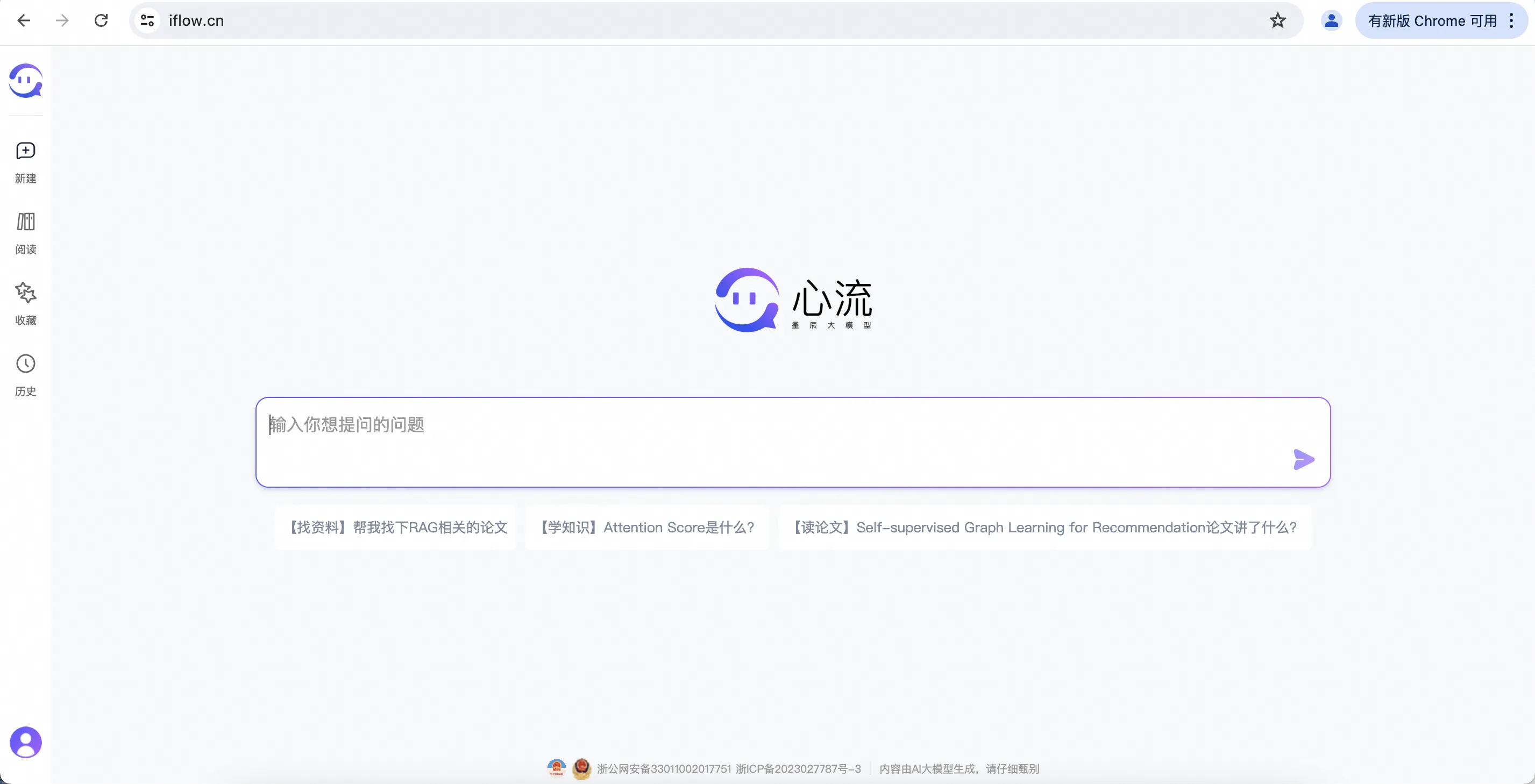1535x784 pixels.
Task: Click the Attention Score suggestion
Action: click(x=646, y=526)
